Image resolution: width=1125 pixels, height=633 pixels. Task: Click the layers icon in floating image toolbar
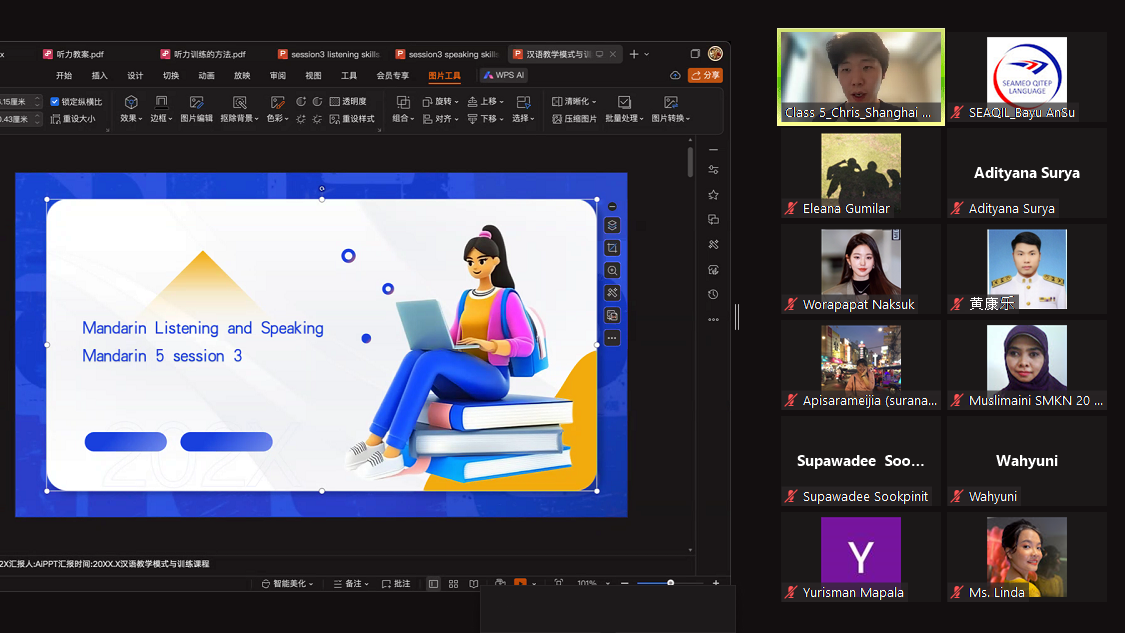tap(612, 225)
